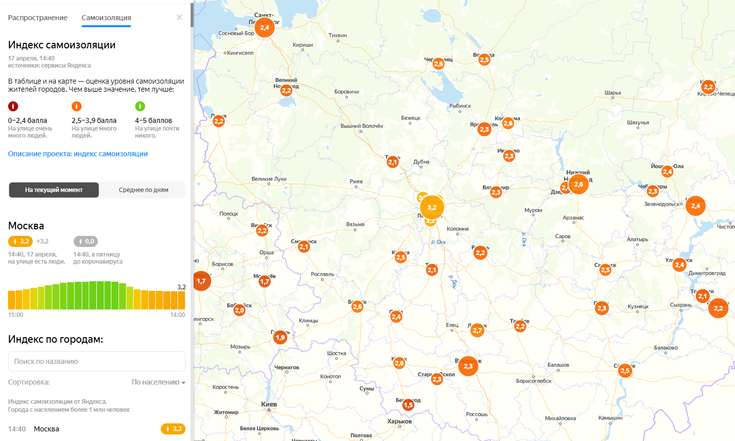Select the Cherepovets 2,6 marker
Viewport: 735px width, 441px height.
439,64
